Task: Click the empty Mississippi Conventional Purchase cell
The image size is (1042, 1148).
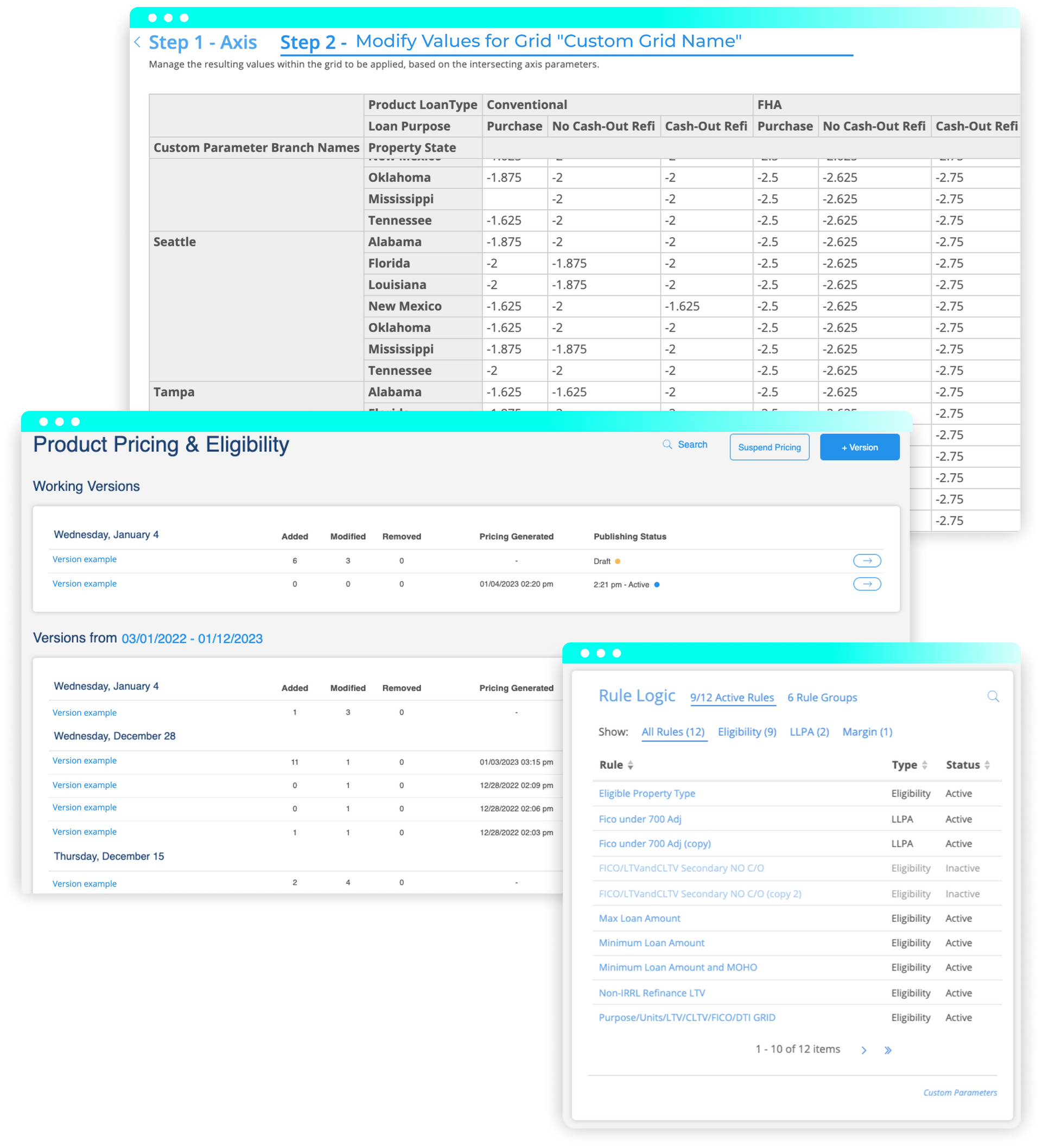Action: point(514,199)
